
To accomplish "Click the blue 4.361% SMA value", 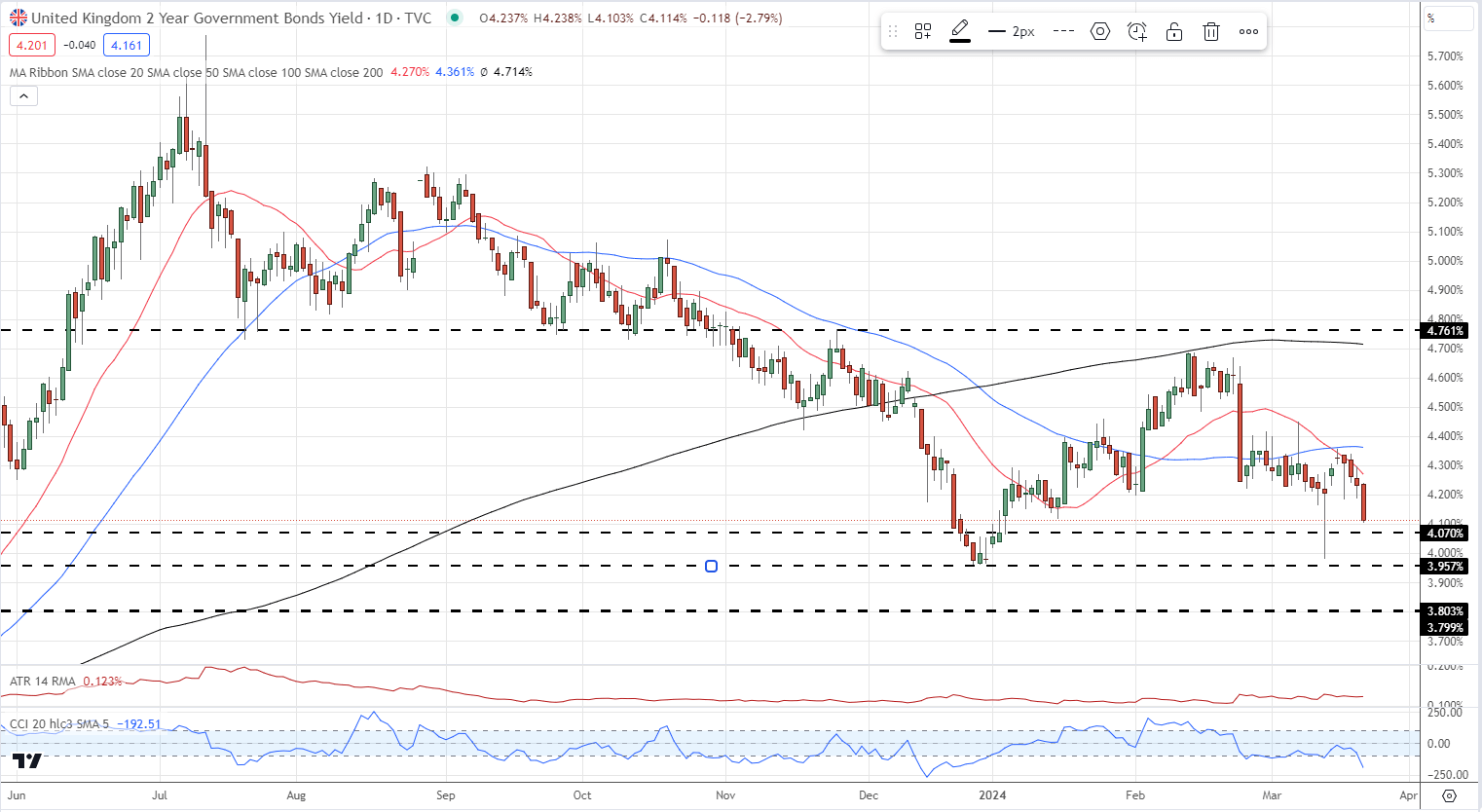I will 455,72.
